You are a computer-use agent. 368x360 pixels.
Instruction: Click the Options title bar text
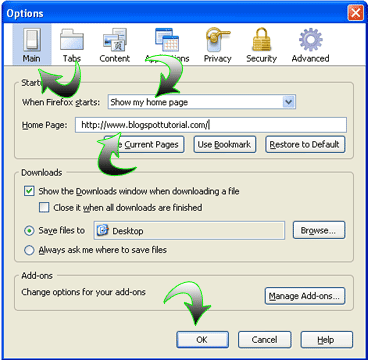(25, 14)
